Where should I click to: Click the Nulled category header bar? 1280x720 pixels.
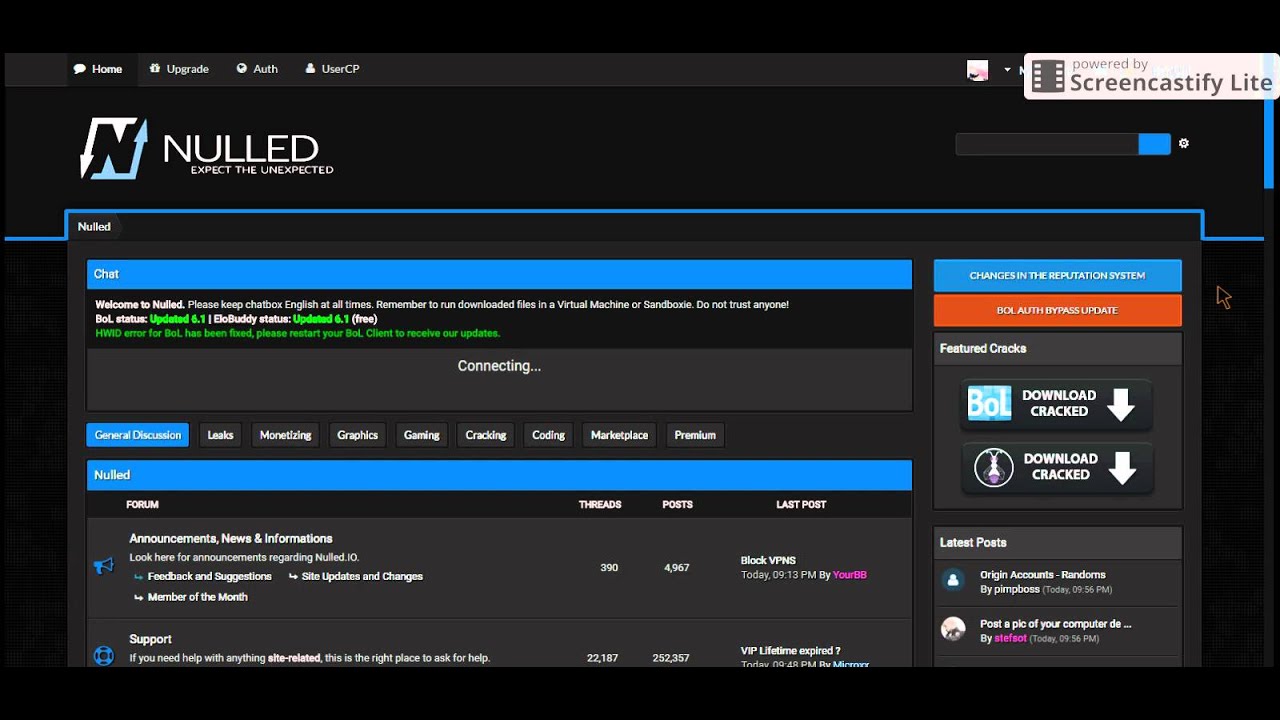(x=499, y=475)
